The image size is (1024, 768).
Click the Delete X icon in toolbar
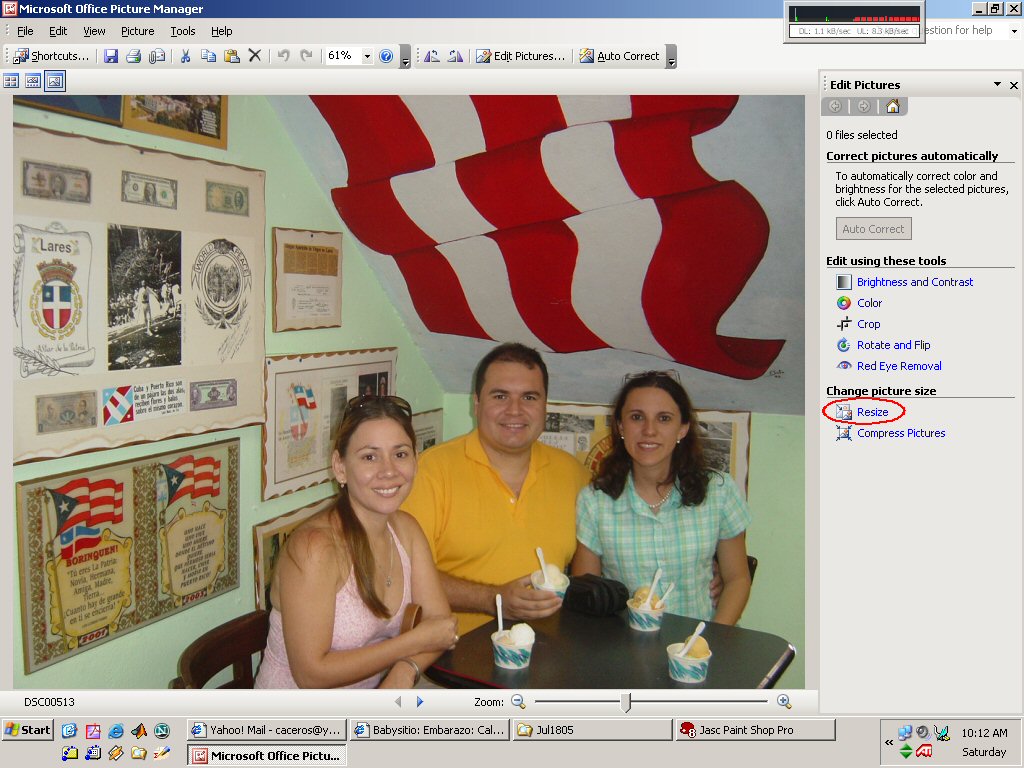click(x=255, y=56)
